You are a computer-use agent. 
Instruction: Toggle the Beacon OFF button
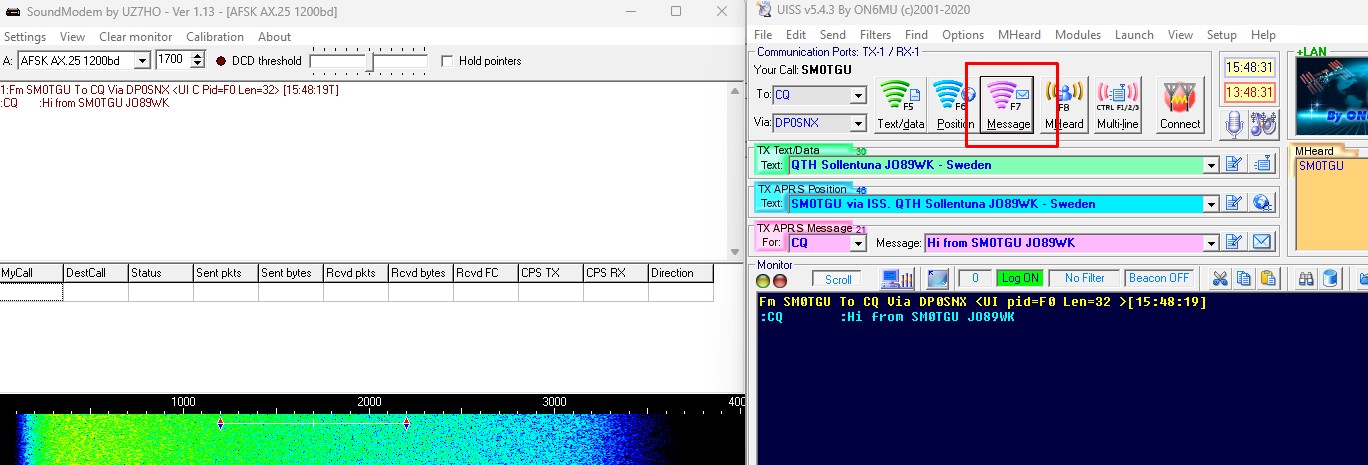pyautogui.click(x=1159, y=278)
